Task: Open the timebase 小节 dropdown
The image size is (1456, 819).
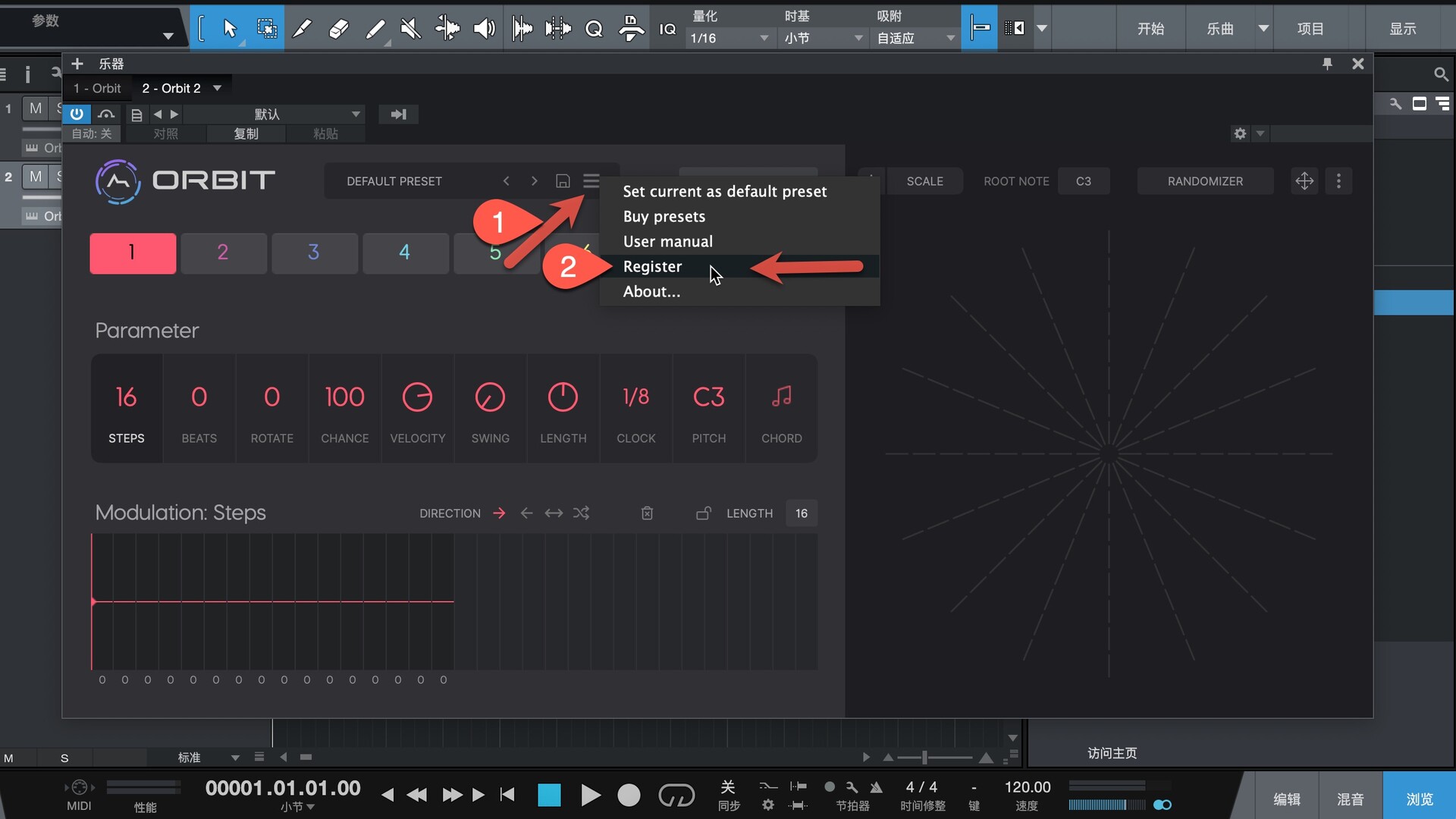Action: tap(824, 38)
